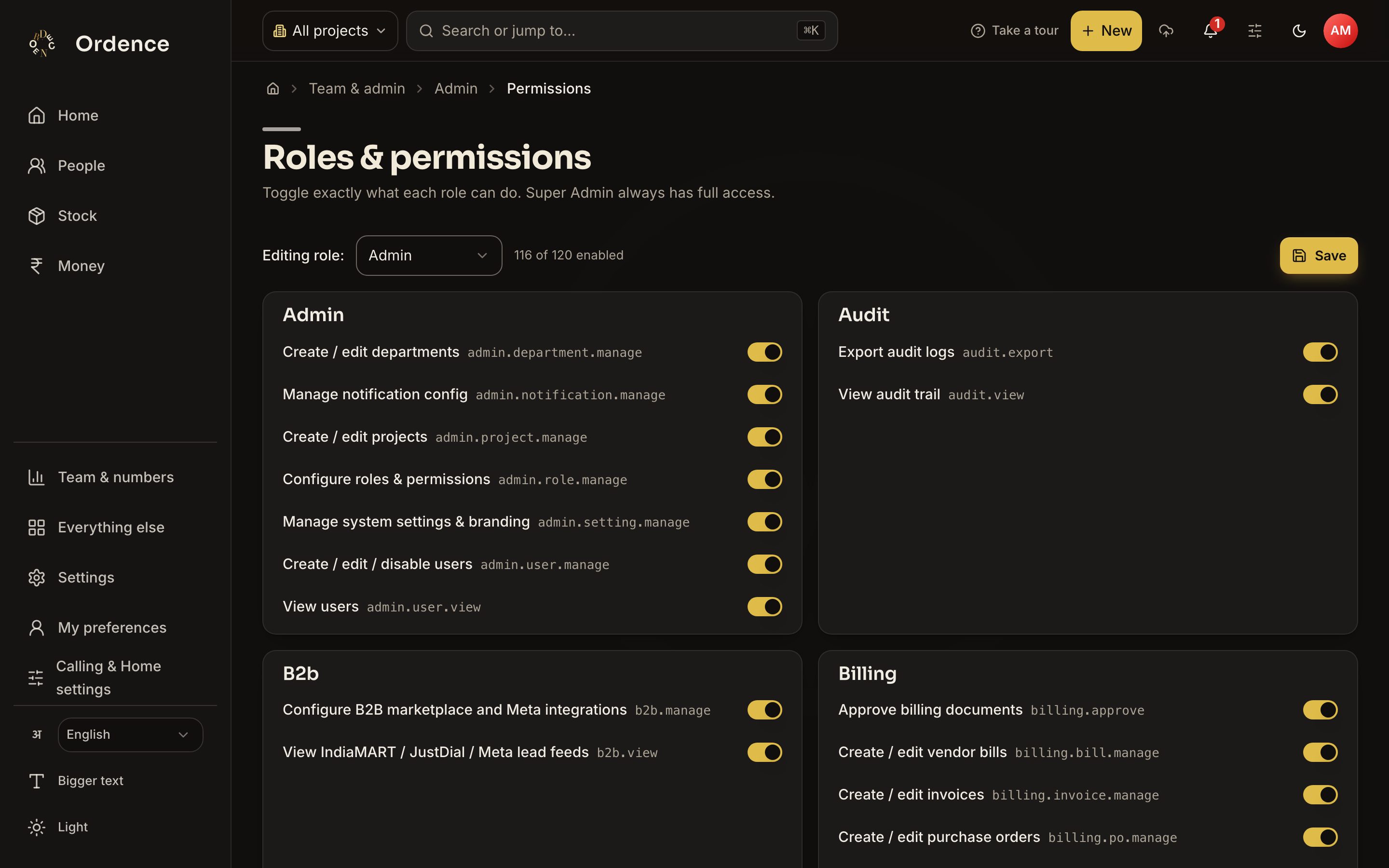Toggle Manage notification config permission
The image size is (1389, 868).
pos(764,394)
